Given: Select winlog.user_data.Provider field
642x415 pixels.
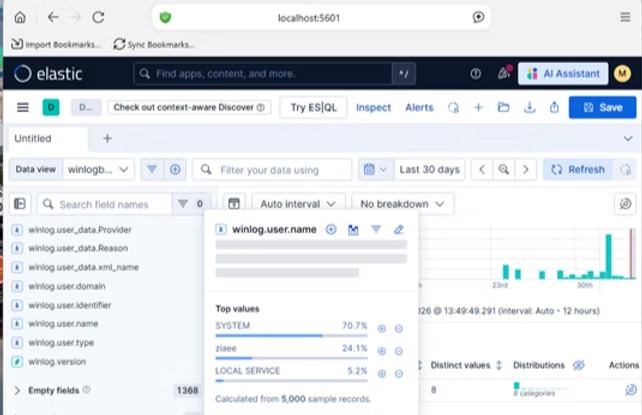Looking at the screenshot, I should (79, 230).
